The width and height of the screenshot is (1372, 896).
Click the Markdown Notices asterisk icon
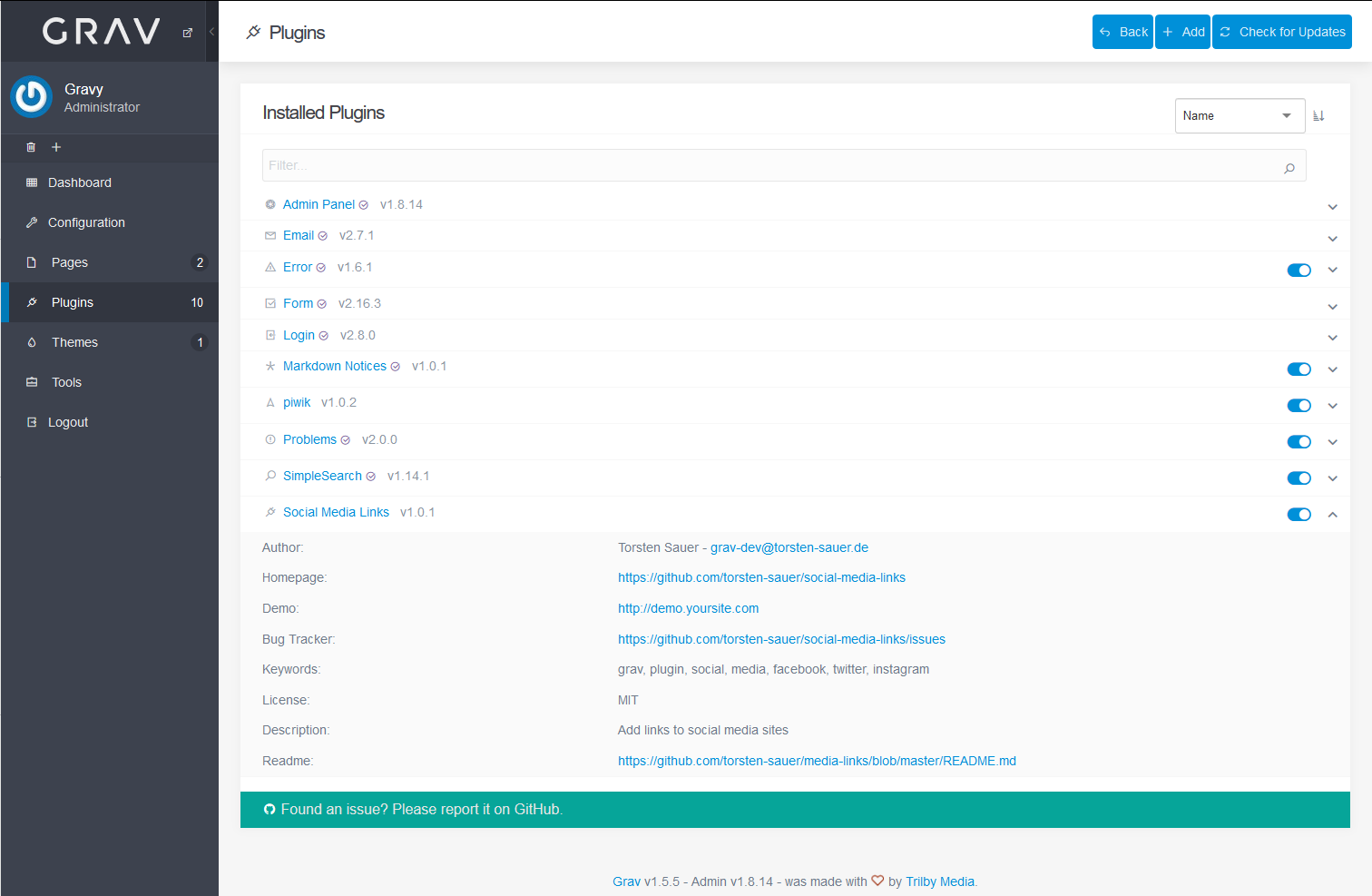tap(270, 366)
